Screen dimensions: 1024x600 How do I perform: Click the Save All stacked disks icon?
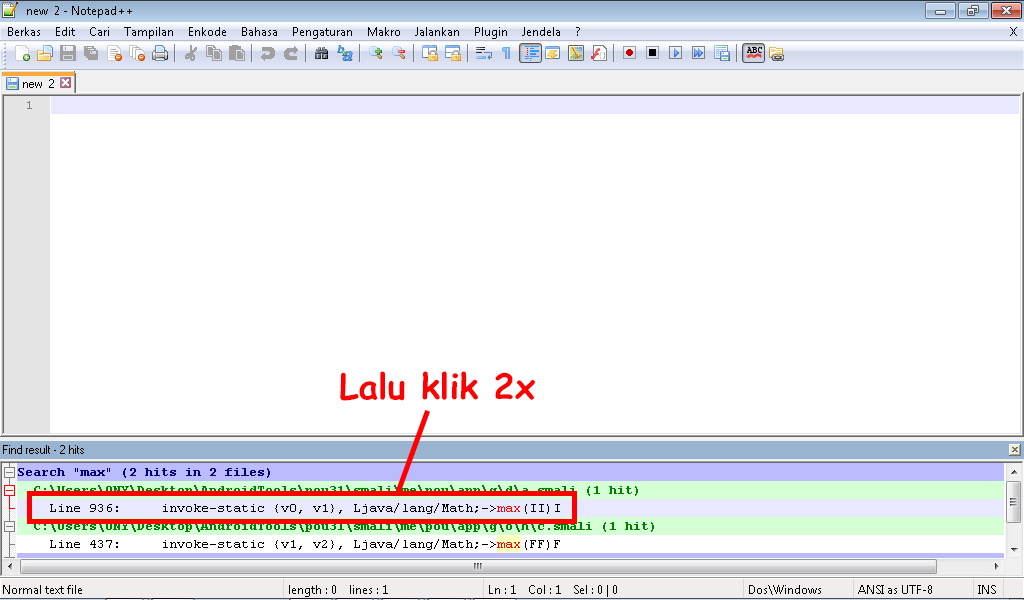pyautogui.click(x=91, y=54)
